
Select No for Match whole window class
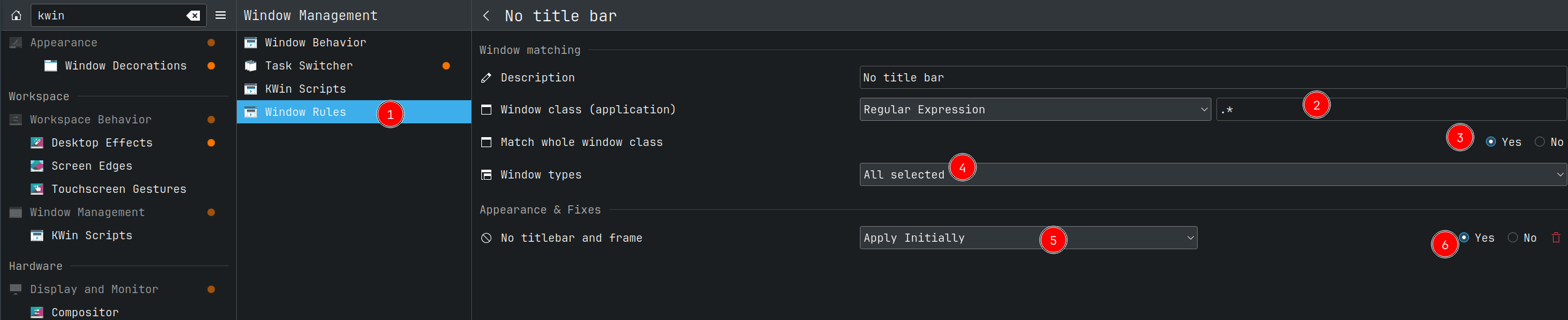(1540, 142)
